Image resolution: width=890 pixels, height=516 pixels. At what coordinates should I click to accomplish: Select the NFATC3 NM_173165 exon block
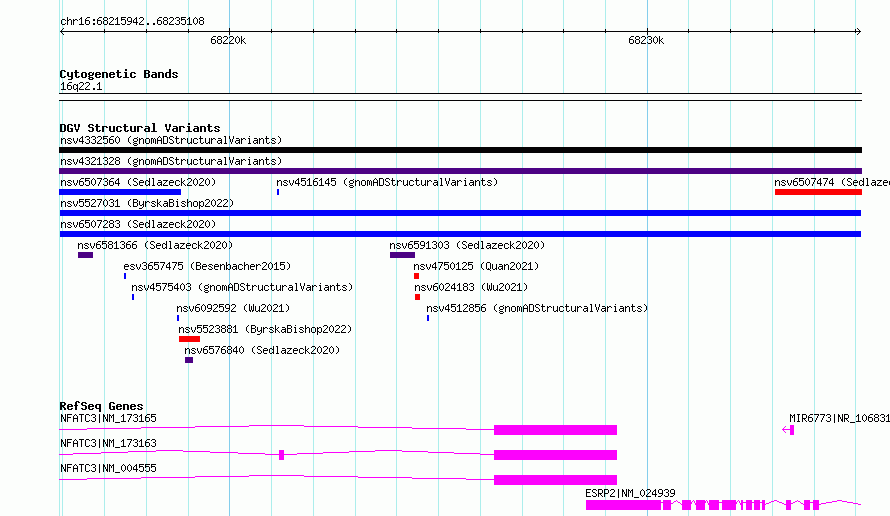pyautogui.click(x=555, y=430)
